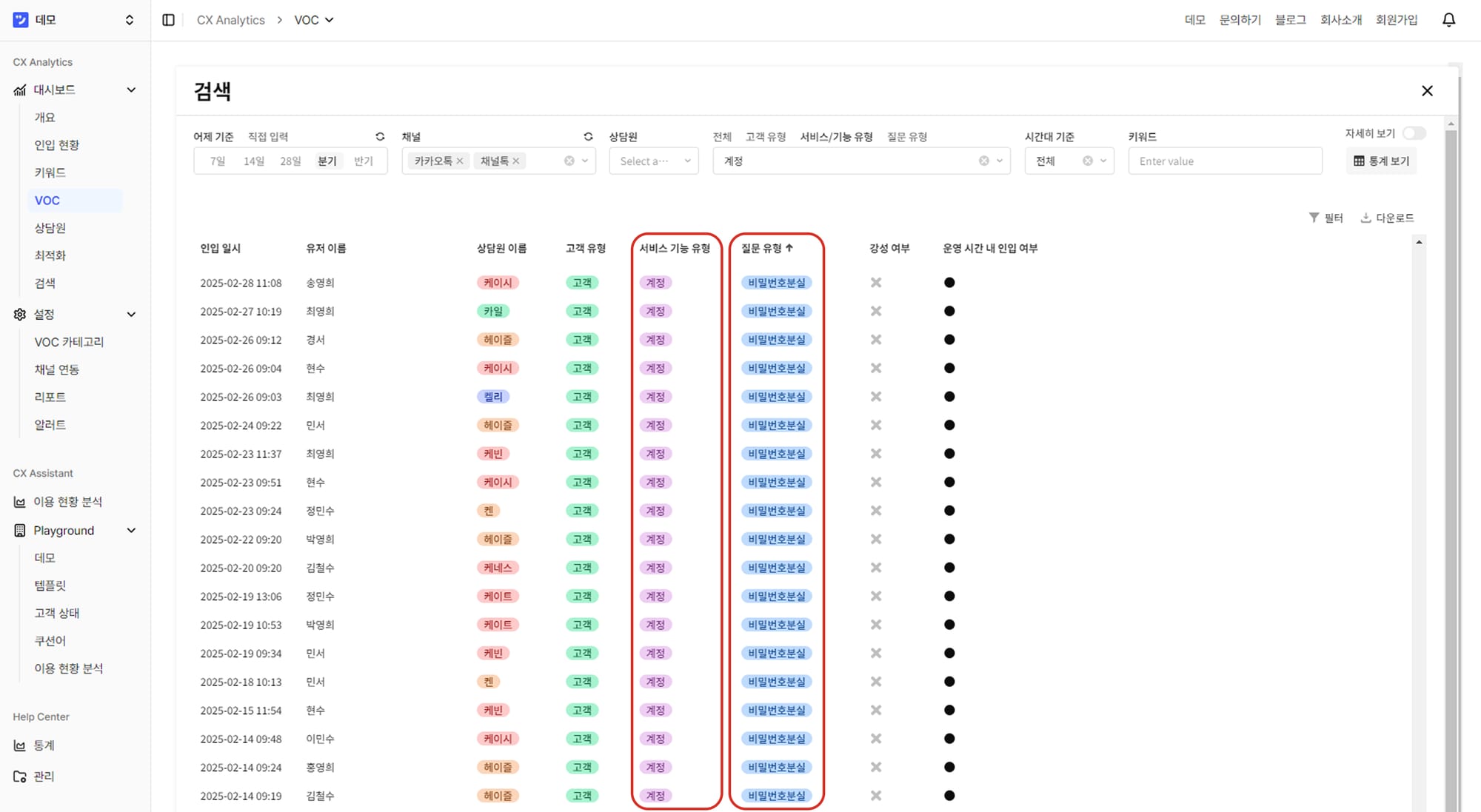The width and height of the screenshot is (1481, 812).
Task: Collapse the 대시보드 section chevron
Action: 132,90
